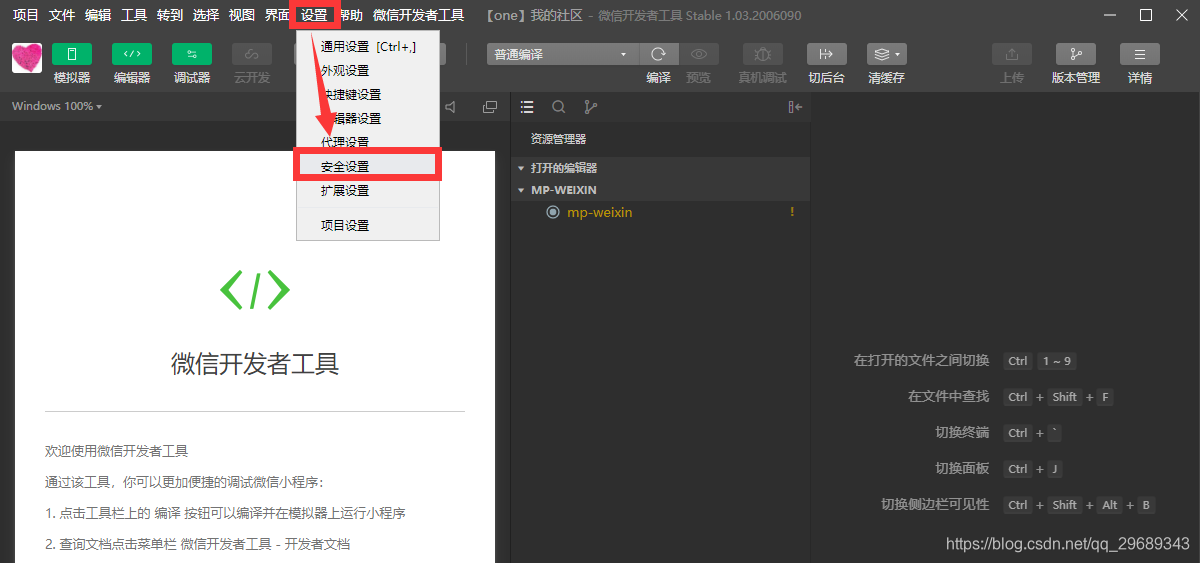Click the 在打开的文件之间切换 shortcut hint

pyautogui.click(x=921, y=361)
